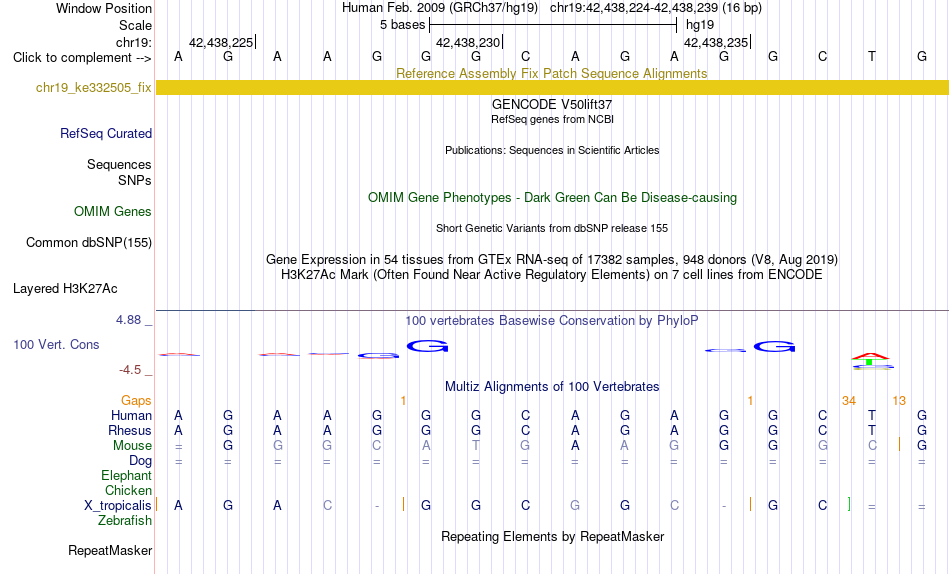950x574 pixels.
Task: Click the Human species row label
Action: click(x=131, y=415)
